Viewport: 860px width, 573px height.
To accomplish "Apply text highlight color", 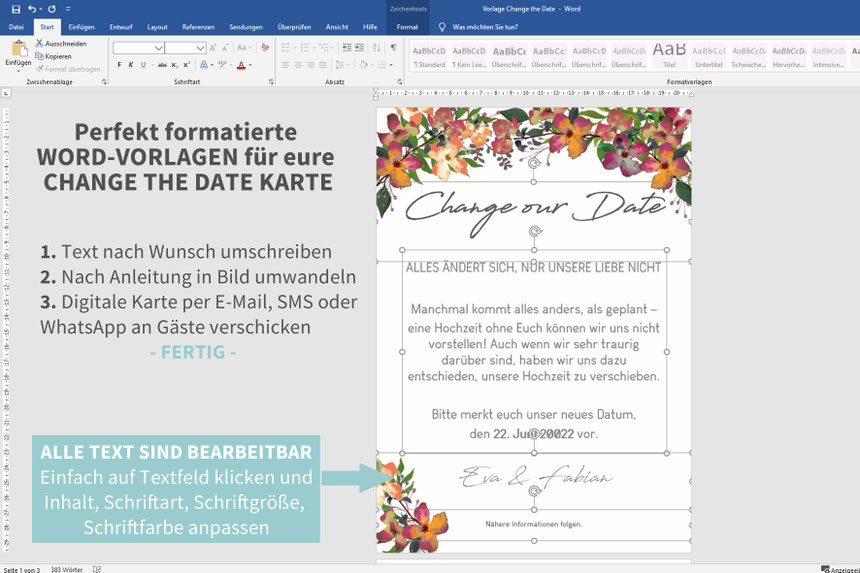I will click(x=222, y=65).
